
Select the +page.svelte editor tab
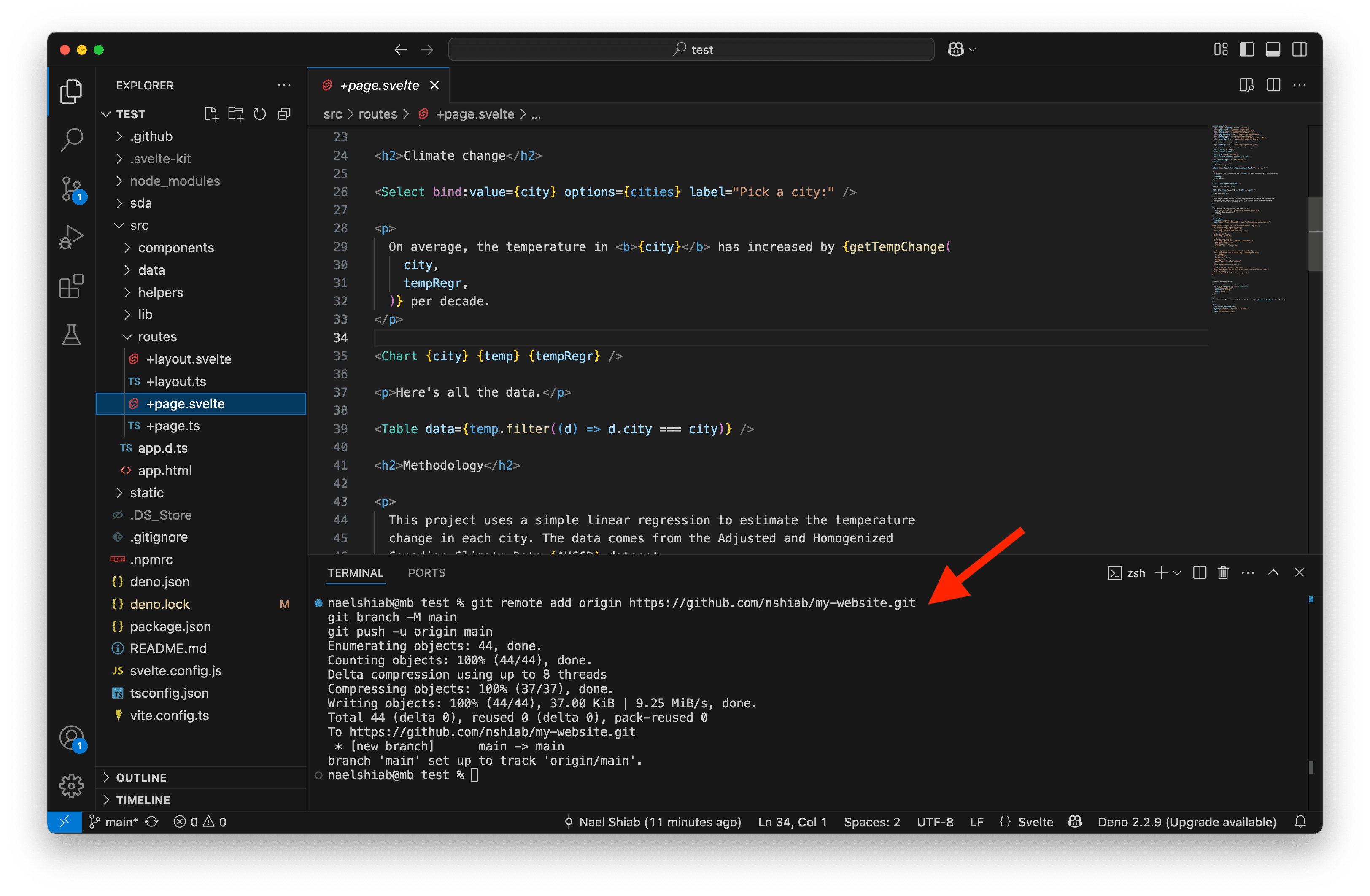(378, 85)
